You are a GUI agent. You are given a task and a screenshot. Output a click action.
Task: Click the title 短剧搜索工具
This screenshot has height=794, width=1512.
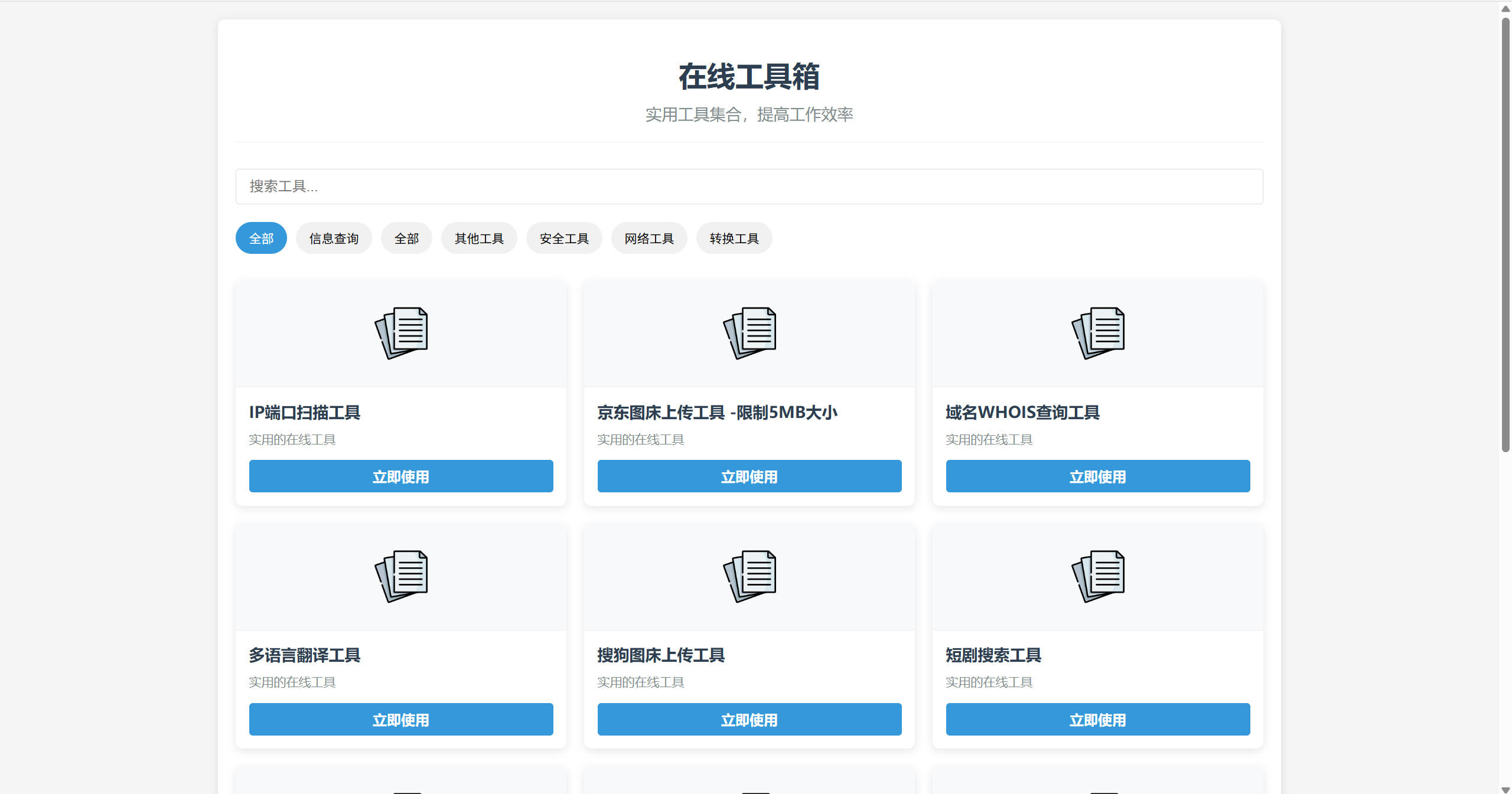(x=993, y=655)
